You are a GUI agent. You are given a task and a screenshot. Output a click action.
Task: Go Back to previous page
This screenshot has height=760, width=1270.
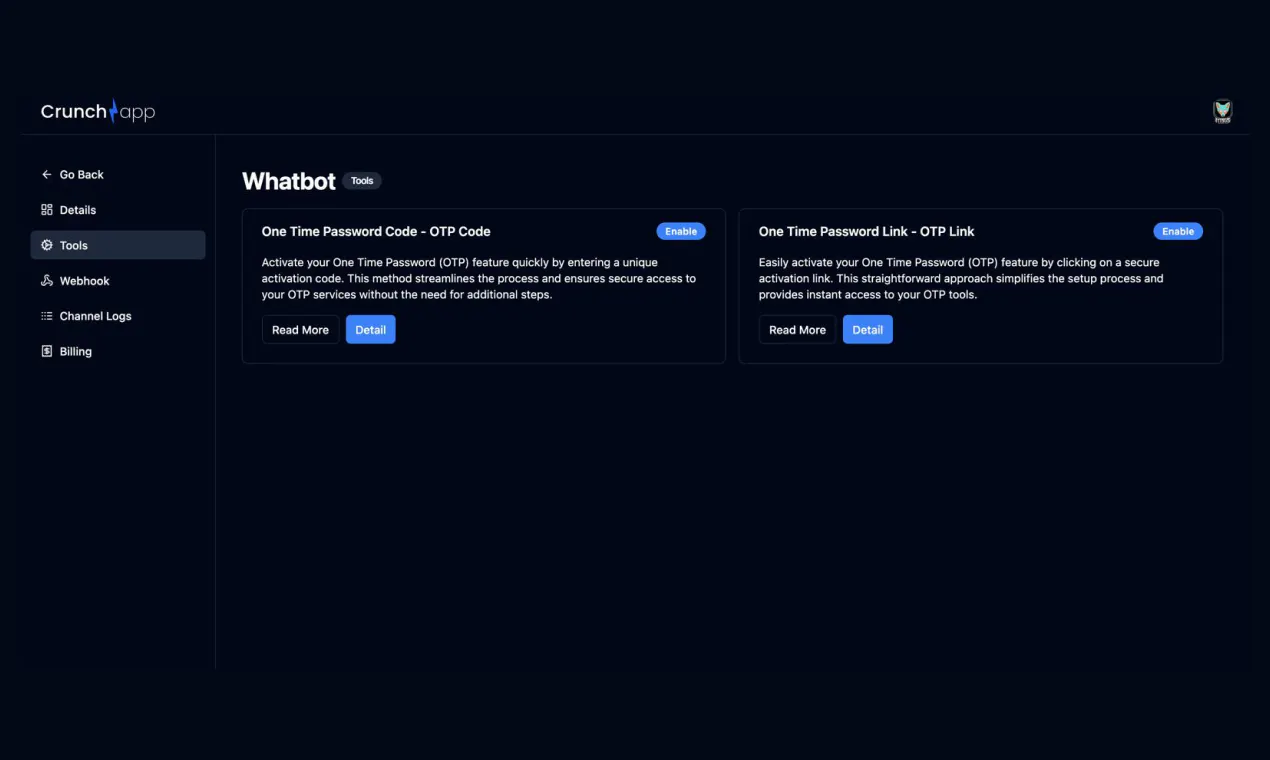118,175
